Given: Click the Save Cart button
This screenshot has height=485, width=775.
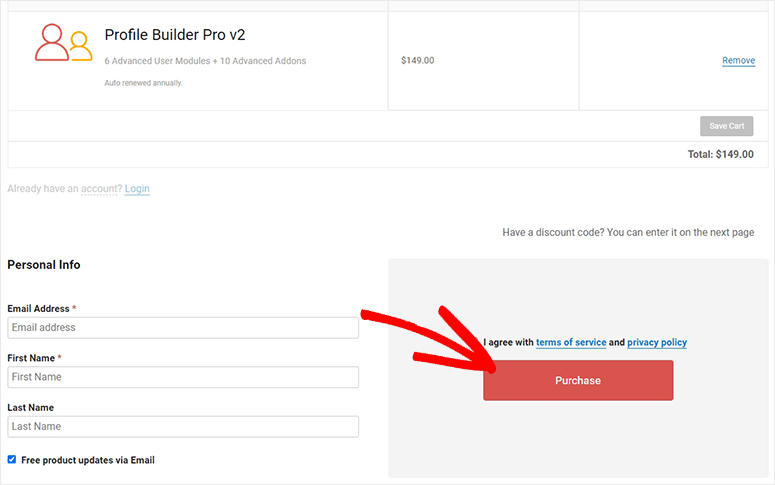Looking at the screenshot, I should click(727, 126).
